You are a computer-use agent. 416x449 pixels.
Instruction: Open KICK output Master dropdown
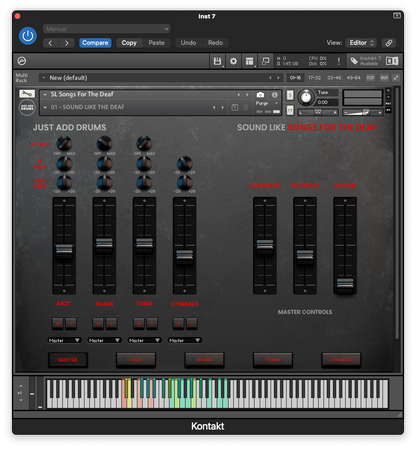pyautogui.click(x=64, y=340)
